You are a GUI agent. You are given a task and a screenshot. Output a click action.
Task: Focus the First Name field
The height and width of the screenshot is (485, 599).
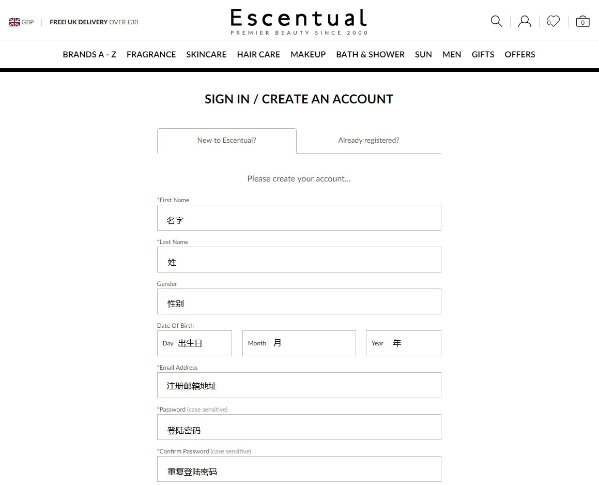click(x=299, y=218)
